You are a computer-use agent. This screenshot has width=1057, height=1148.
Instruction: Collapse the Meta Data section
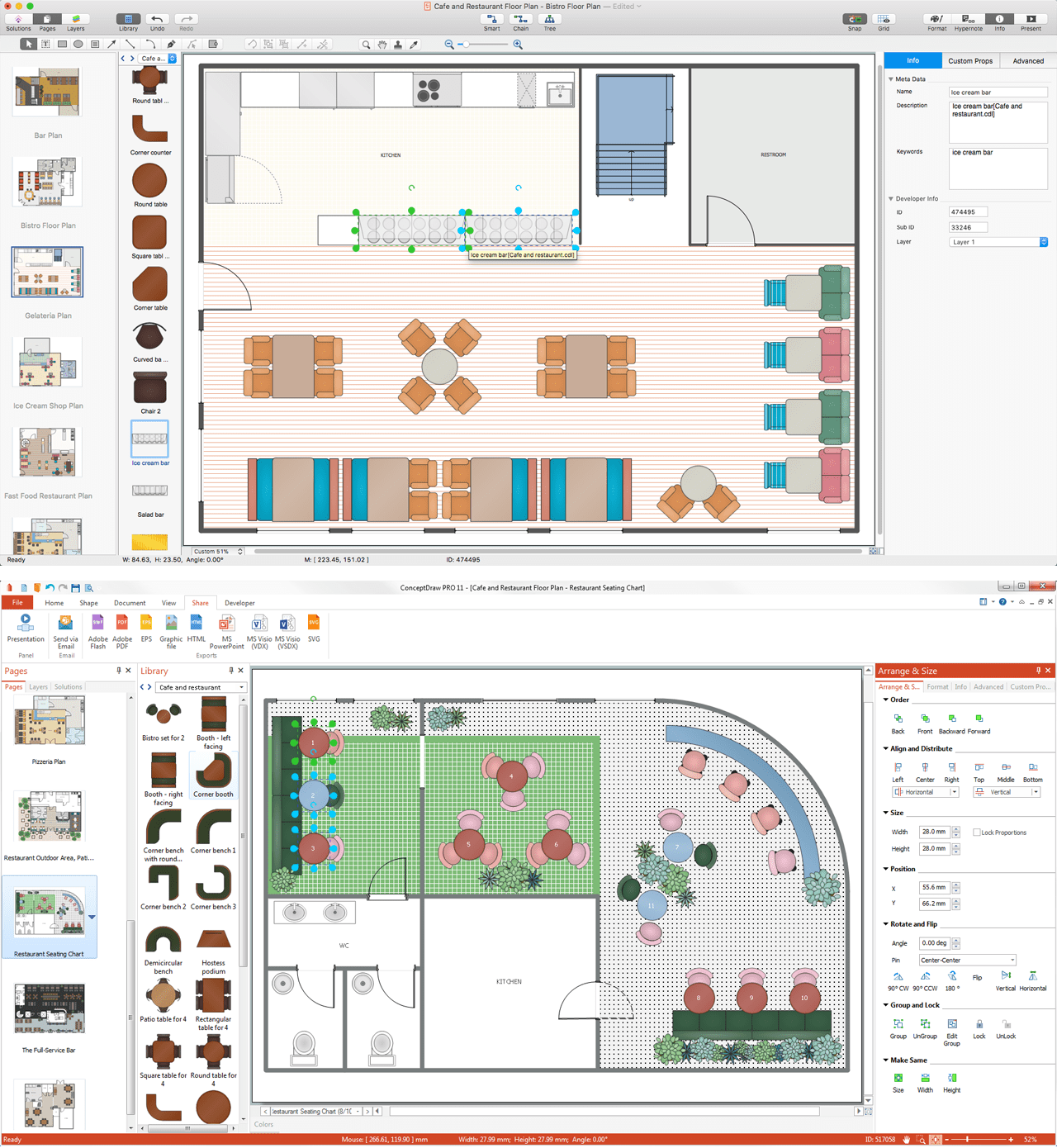click(890, 78)
